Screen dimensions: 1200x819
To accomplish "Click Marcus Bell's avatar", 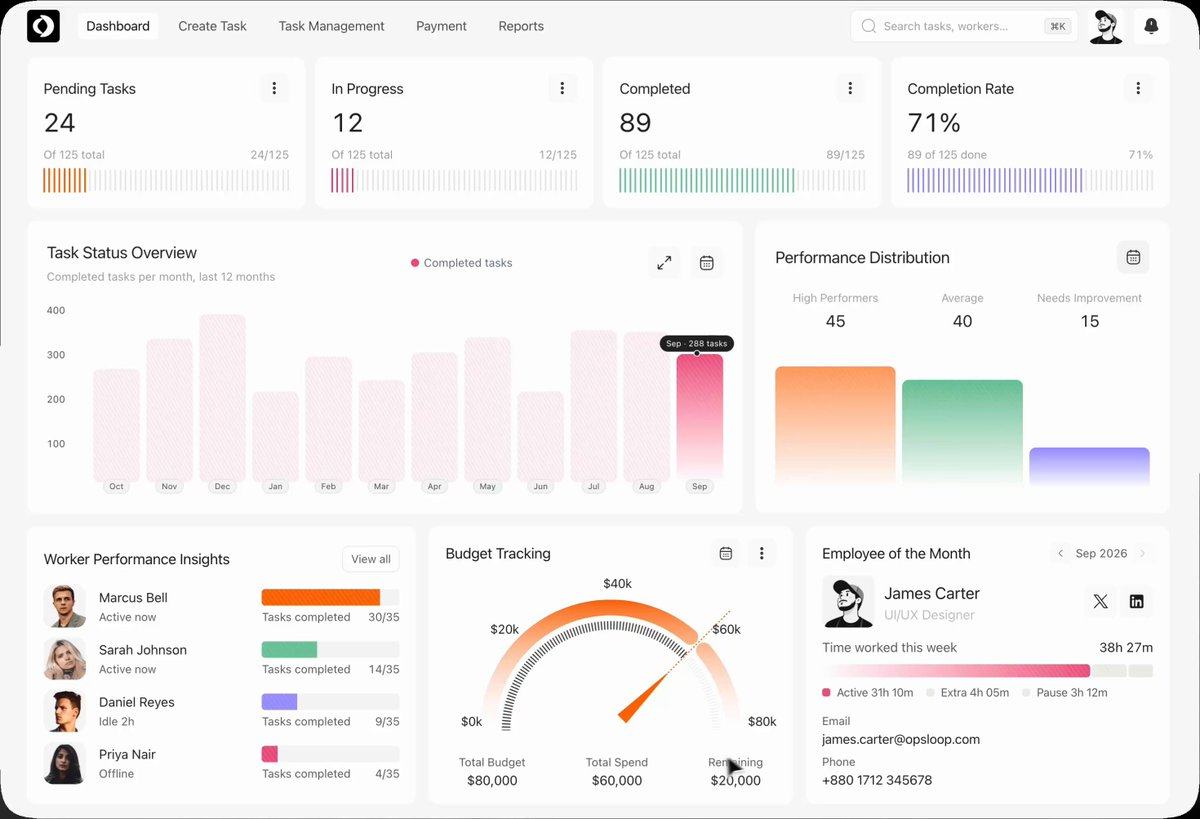I will tap(65, 606).
